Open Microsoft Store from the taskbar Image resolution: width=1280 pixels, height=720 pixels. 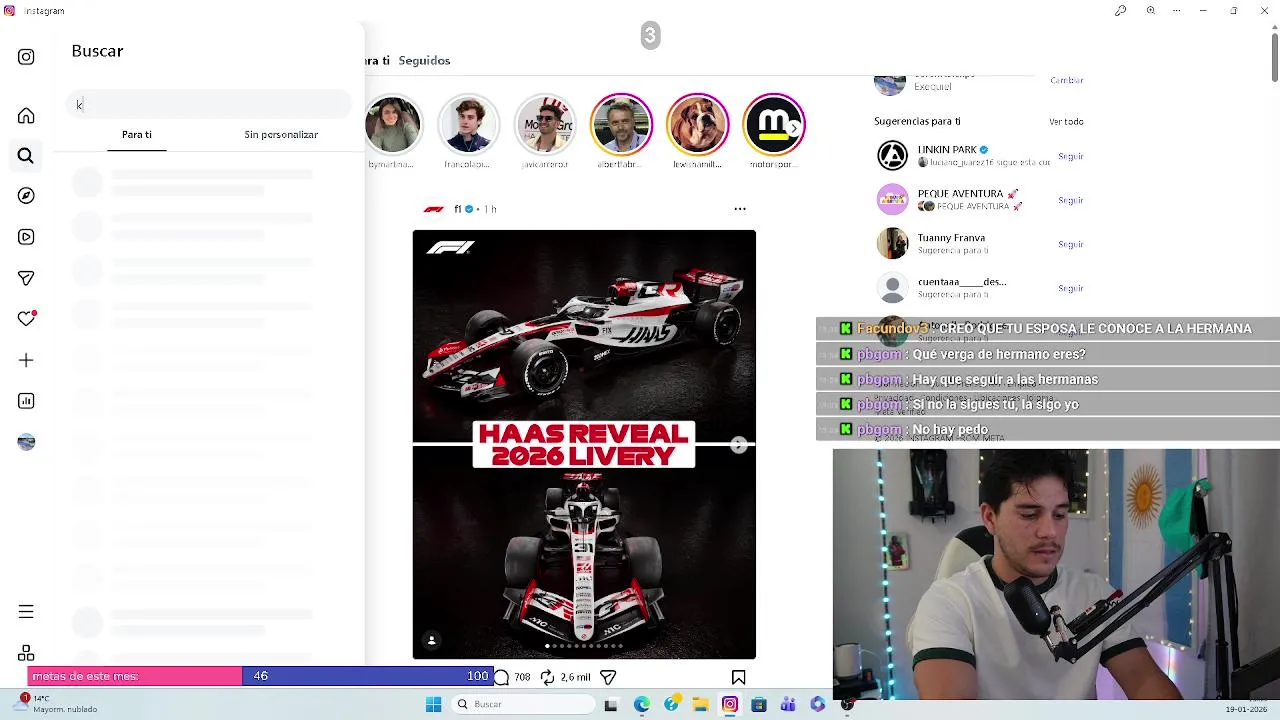point(759,704)
